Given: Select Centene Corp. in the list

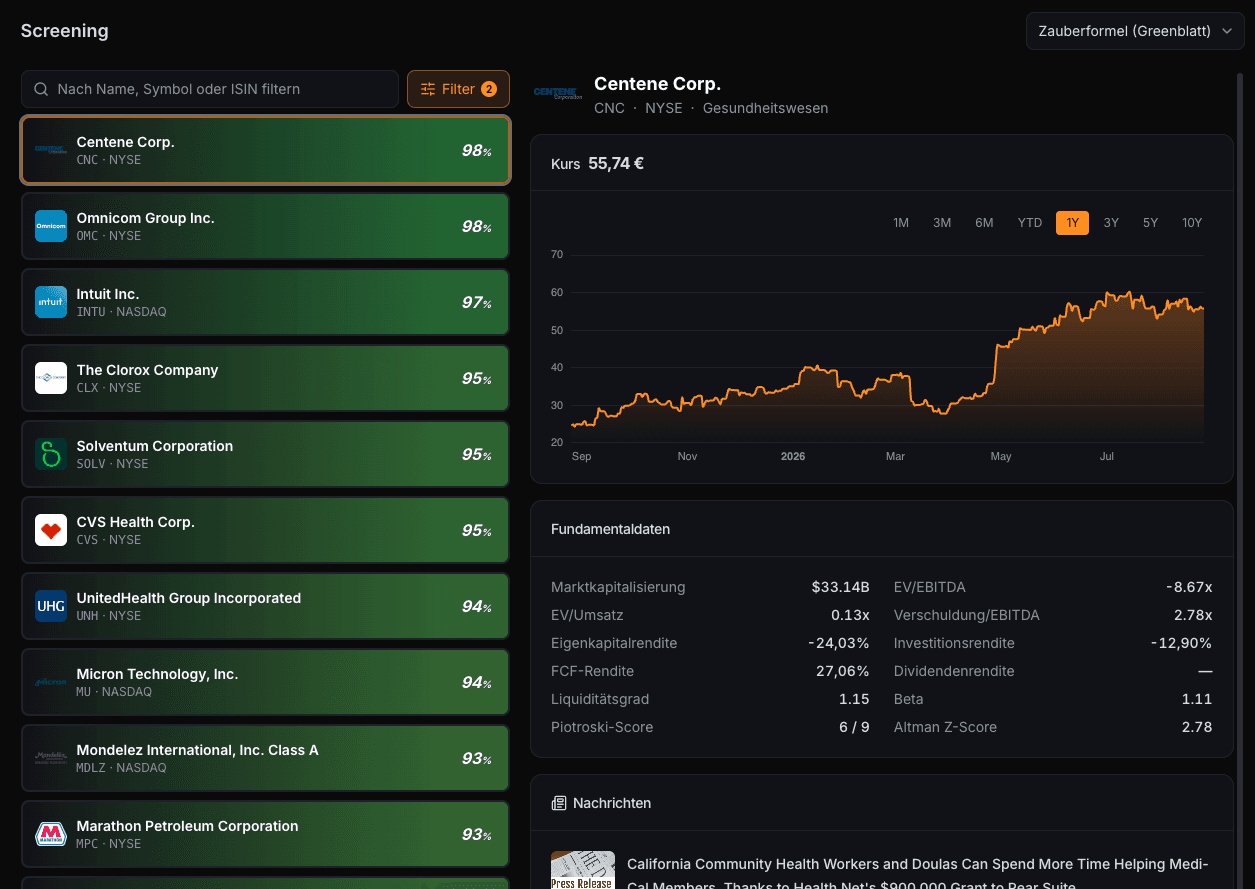Looking at the screenshot, I should coord(265,150).
